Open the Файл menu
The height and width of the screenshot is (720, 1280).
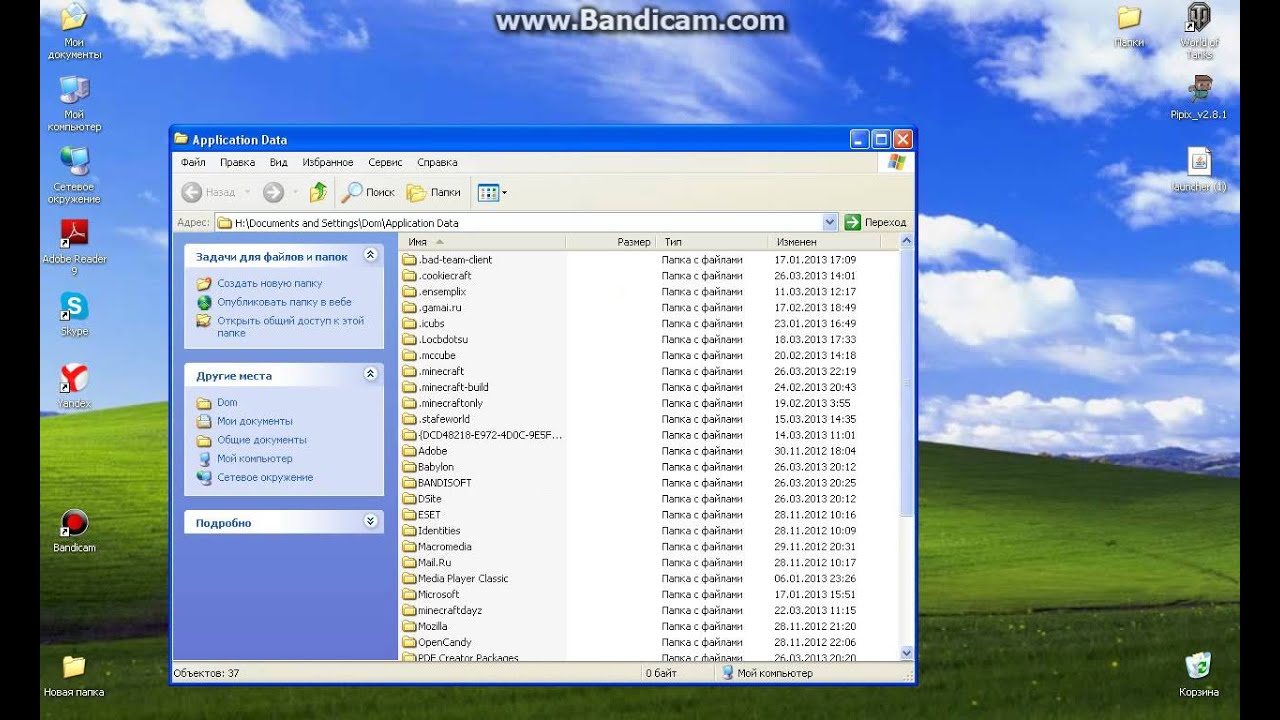(193, 162)
